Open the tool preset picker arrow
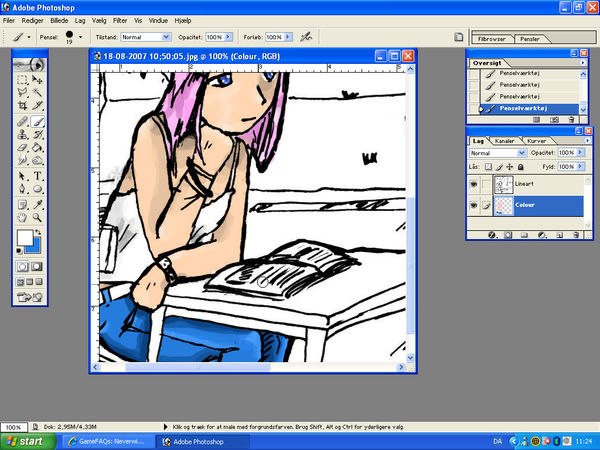 point(29,37)
